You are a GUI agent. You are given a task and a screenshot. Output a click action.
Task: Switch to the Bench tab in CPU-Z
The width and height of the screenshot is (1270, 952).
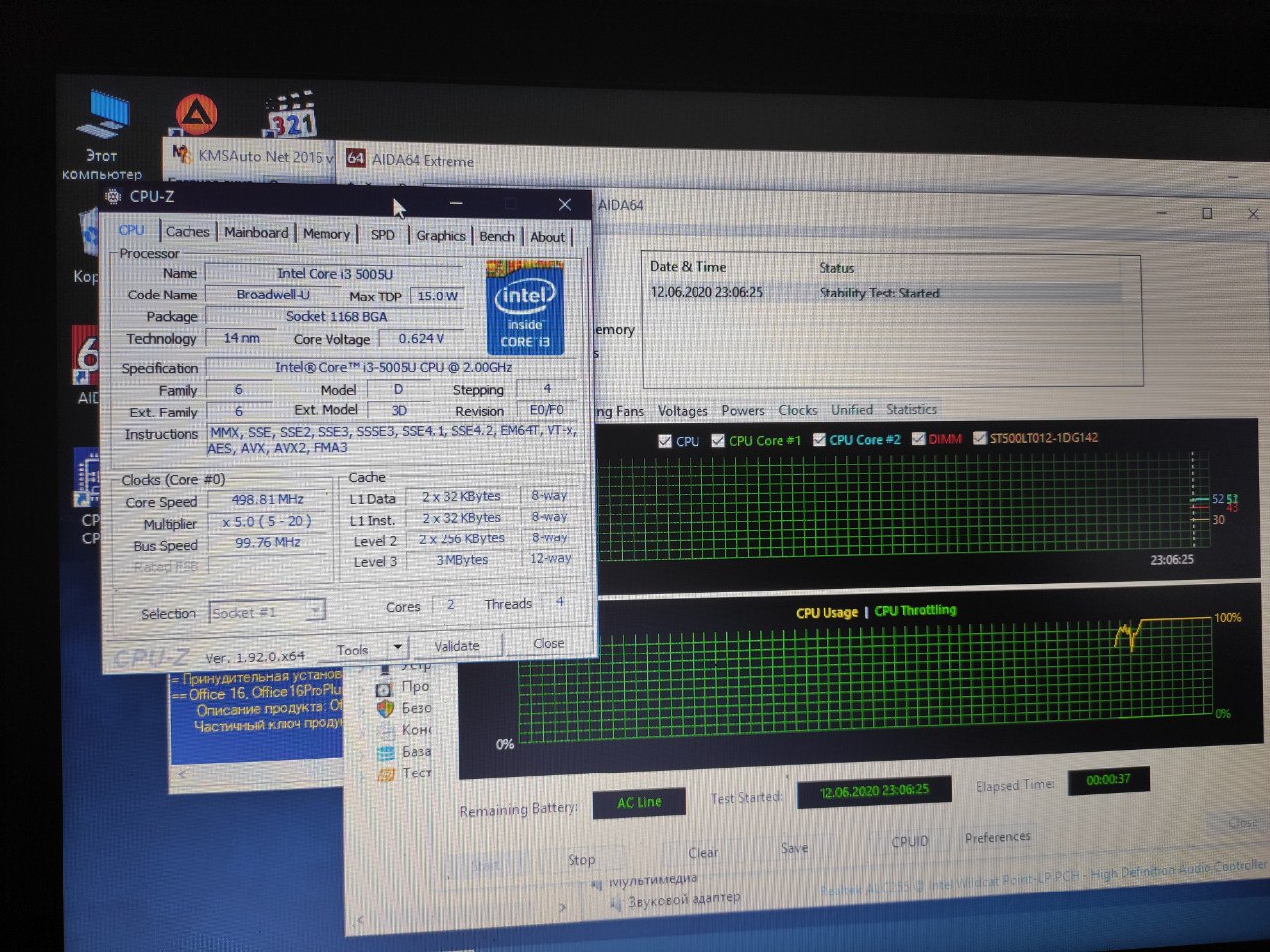(x=497, y=236)
